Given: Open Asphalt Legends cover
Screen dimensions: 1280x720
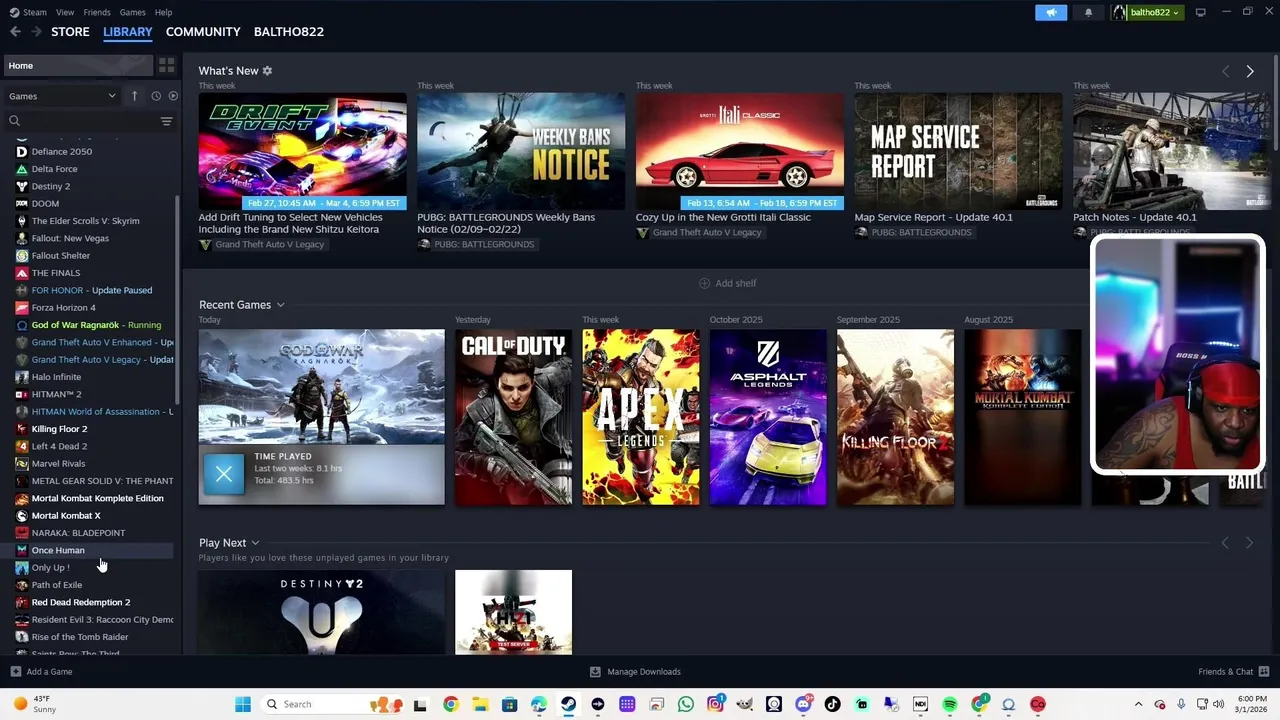Looking at the screenshot, I should point(768,417).
